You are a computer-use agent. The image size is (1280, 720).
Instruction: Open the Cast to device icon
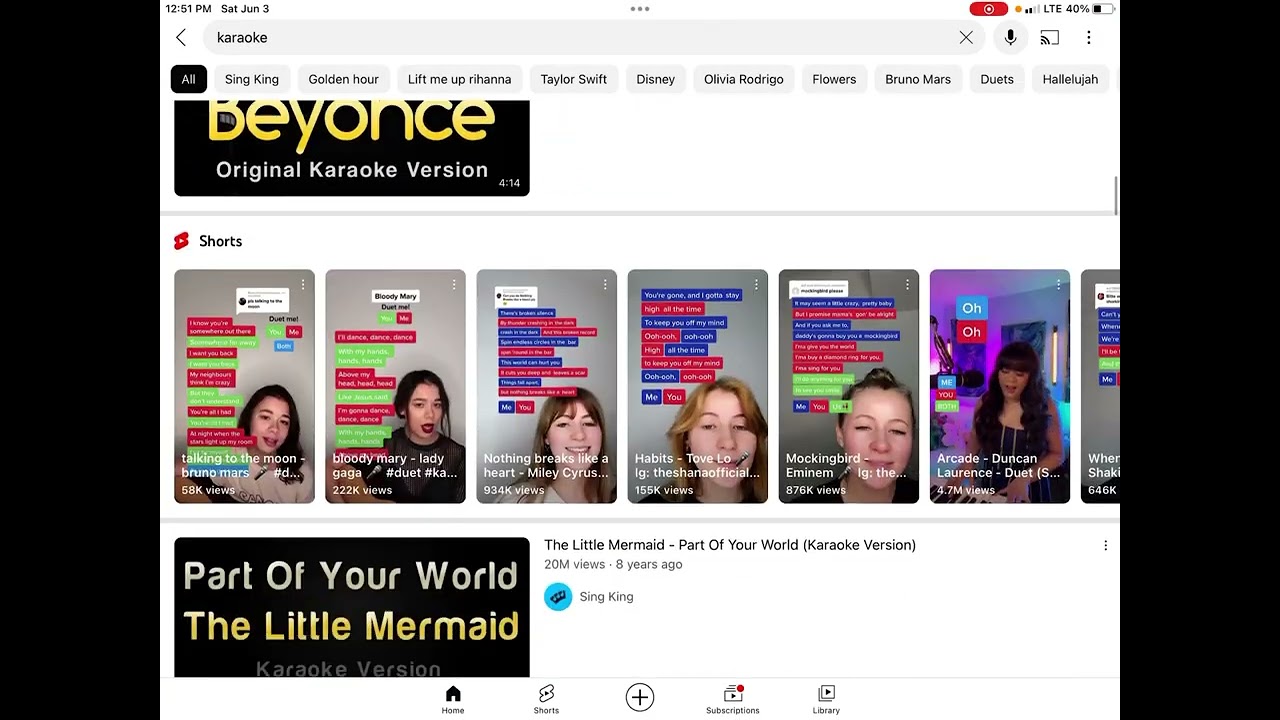coord(1050,38)
